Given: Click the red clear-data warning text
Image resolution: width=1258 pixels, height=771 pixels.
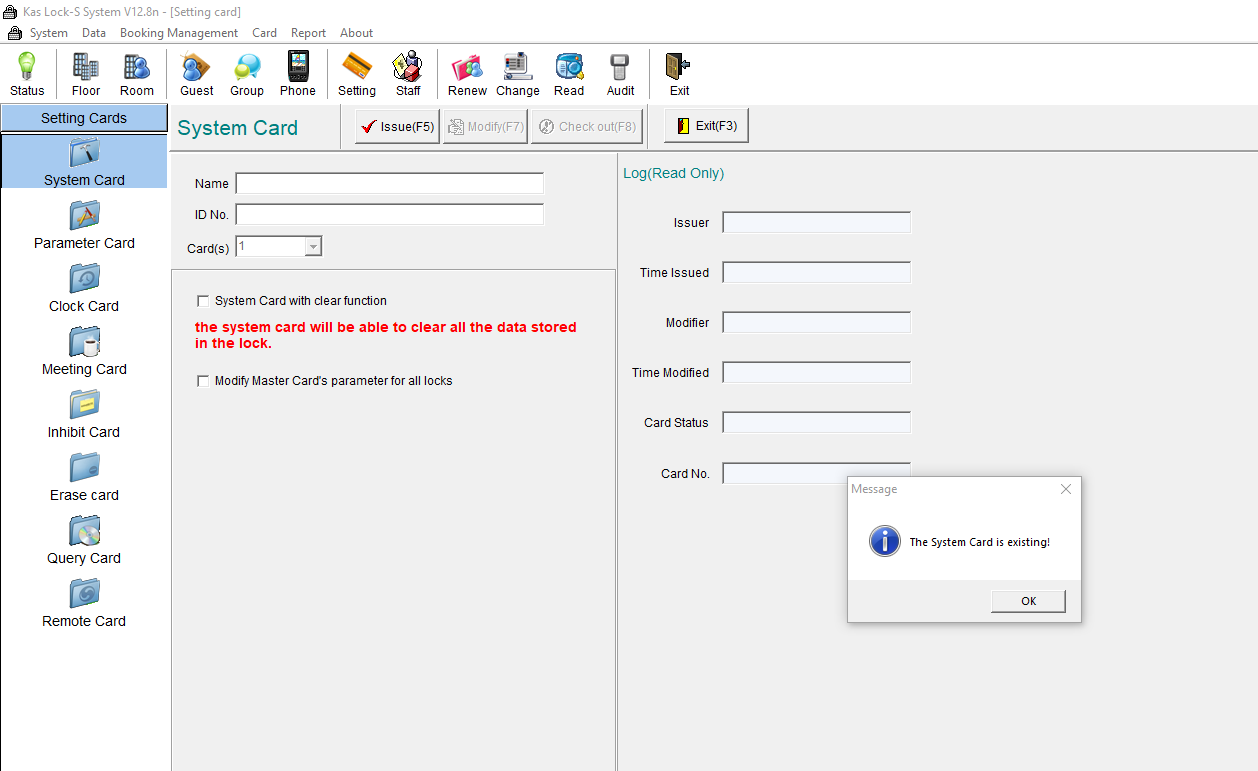Looking at the screenshot, I should 386,335.
